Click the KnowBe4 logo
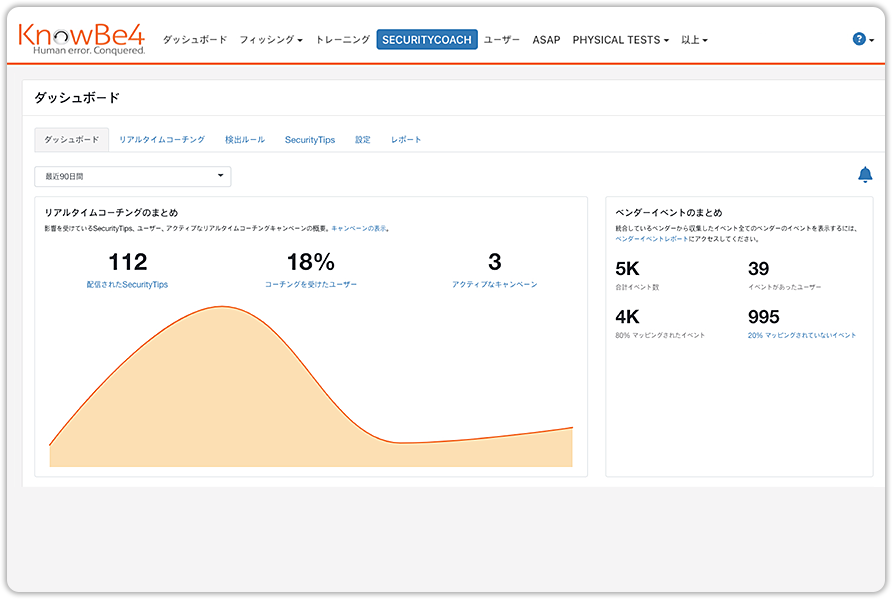 82,39
